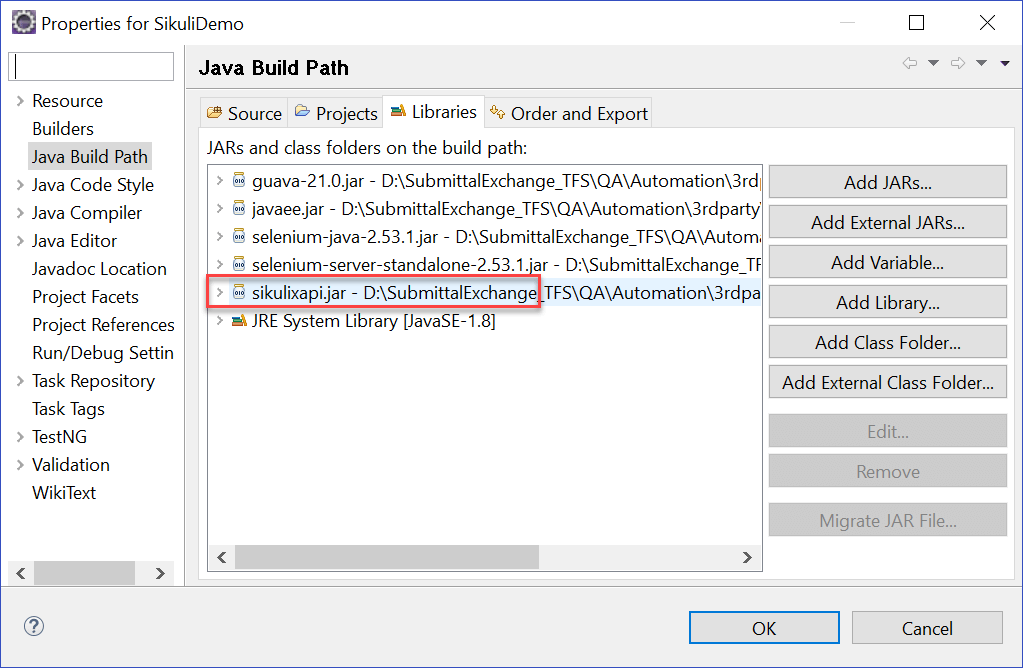Expand the JRE System Library node
The image size is (1023, 668).
[x=220, y=321]
